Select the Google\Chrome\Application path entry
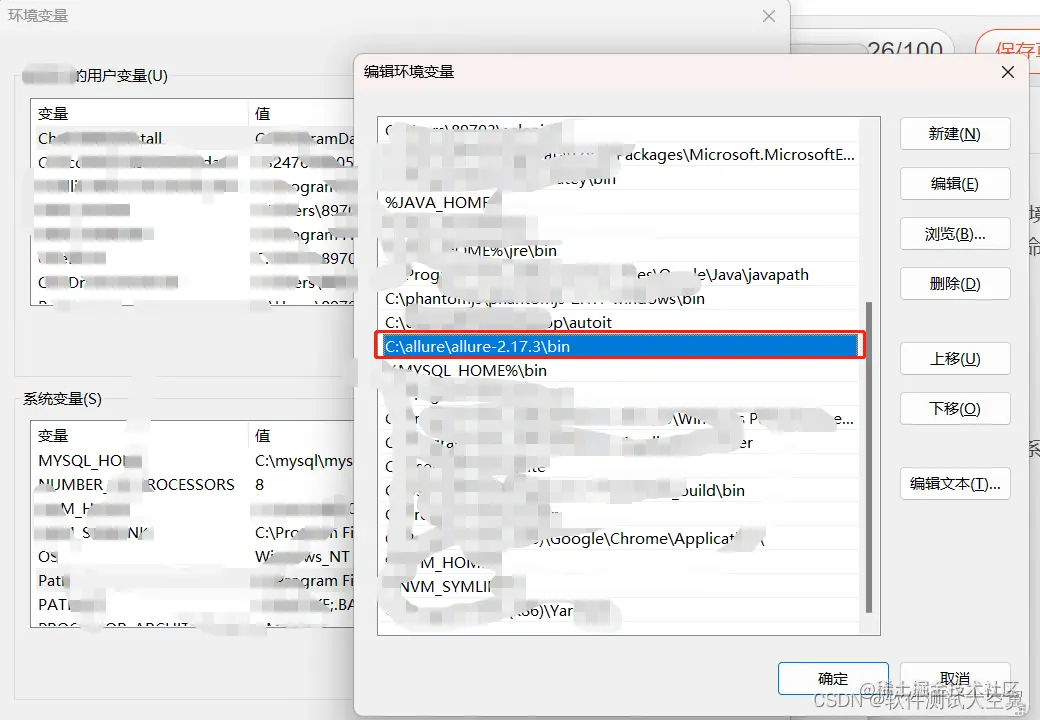This screenshot has height=720, width=1040. pyautogui.click(x=619, y=538)
